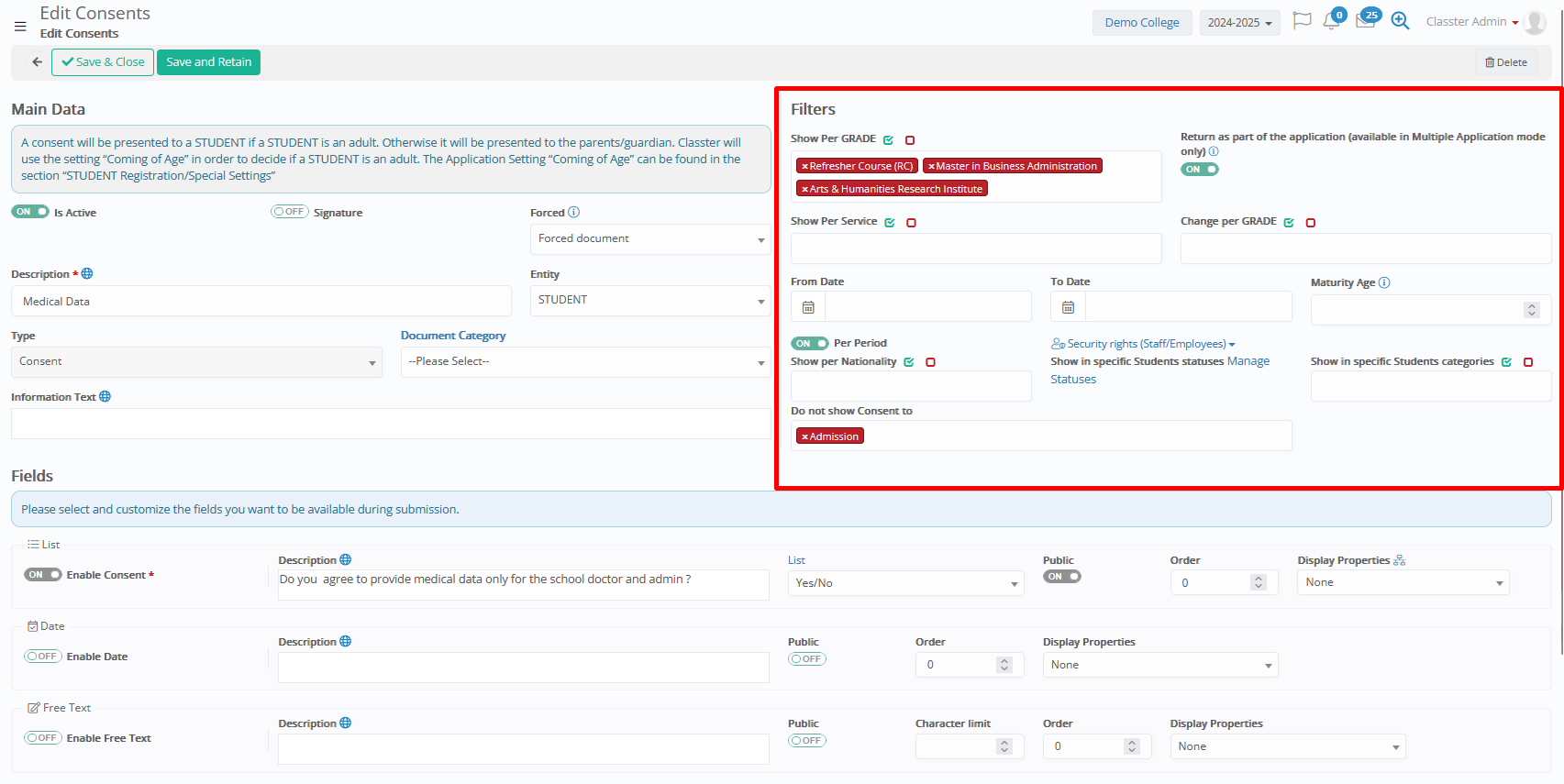The height and width of the screenshot is (784, 1564).
Task: Click the flag icon in header
Action: pos(1302,21)
